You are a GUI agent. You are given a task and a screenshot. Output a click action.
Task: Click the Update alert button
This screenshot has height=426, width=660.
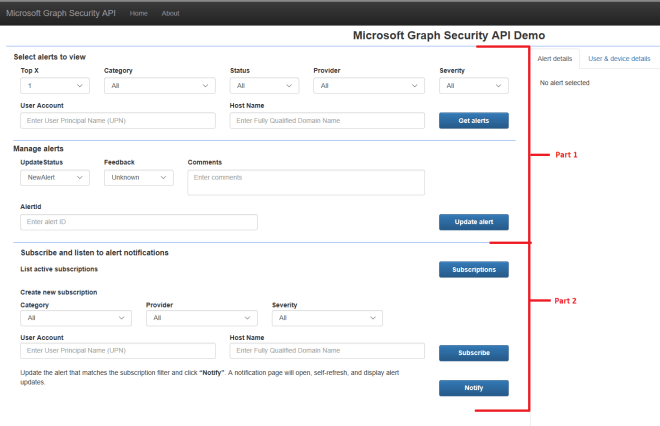pyautogui.click(x=474, y=222)
